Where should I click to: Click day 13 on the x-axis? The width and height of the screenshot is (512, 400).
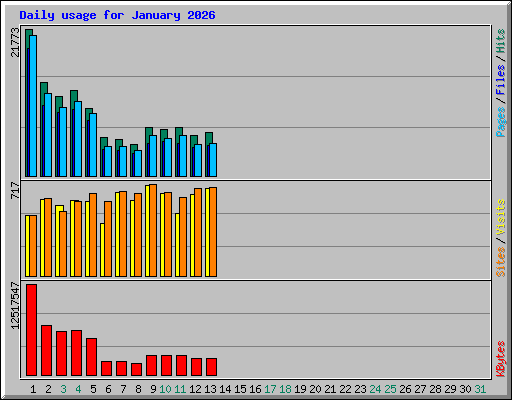click(210, 389)
